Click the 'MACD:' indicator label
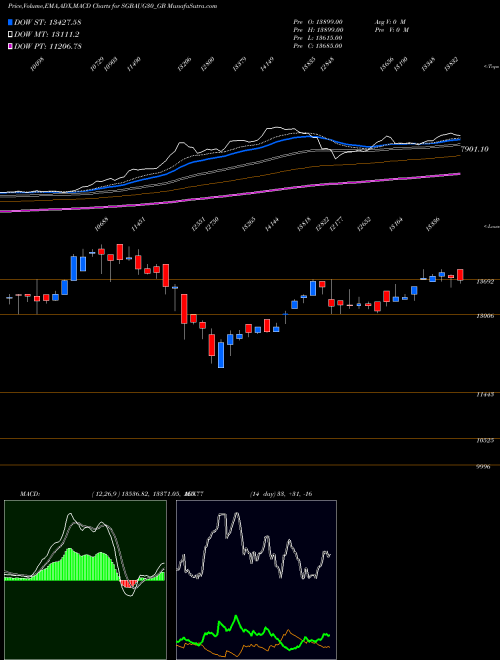 tap(30, 494)
